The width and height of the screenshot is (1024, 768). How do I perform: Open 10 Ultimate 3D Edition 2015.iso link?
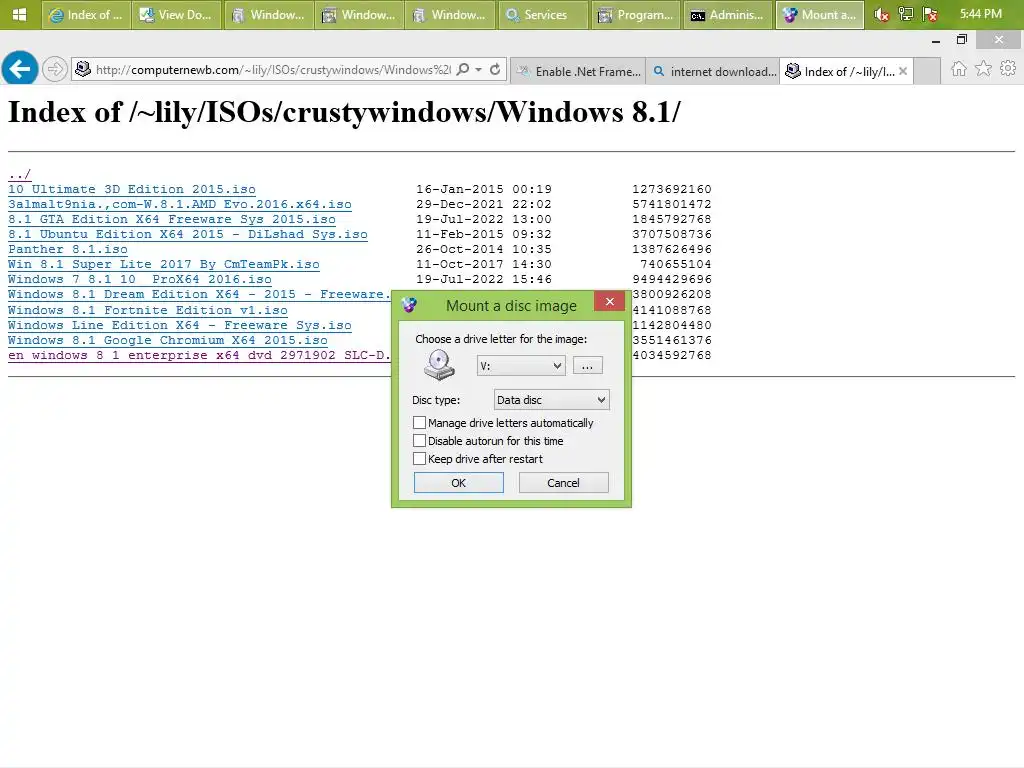132,189
